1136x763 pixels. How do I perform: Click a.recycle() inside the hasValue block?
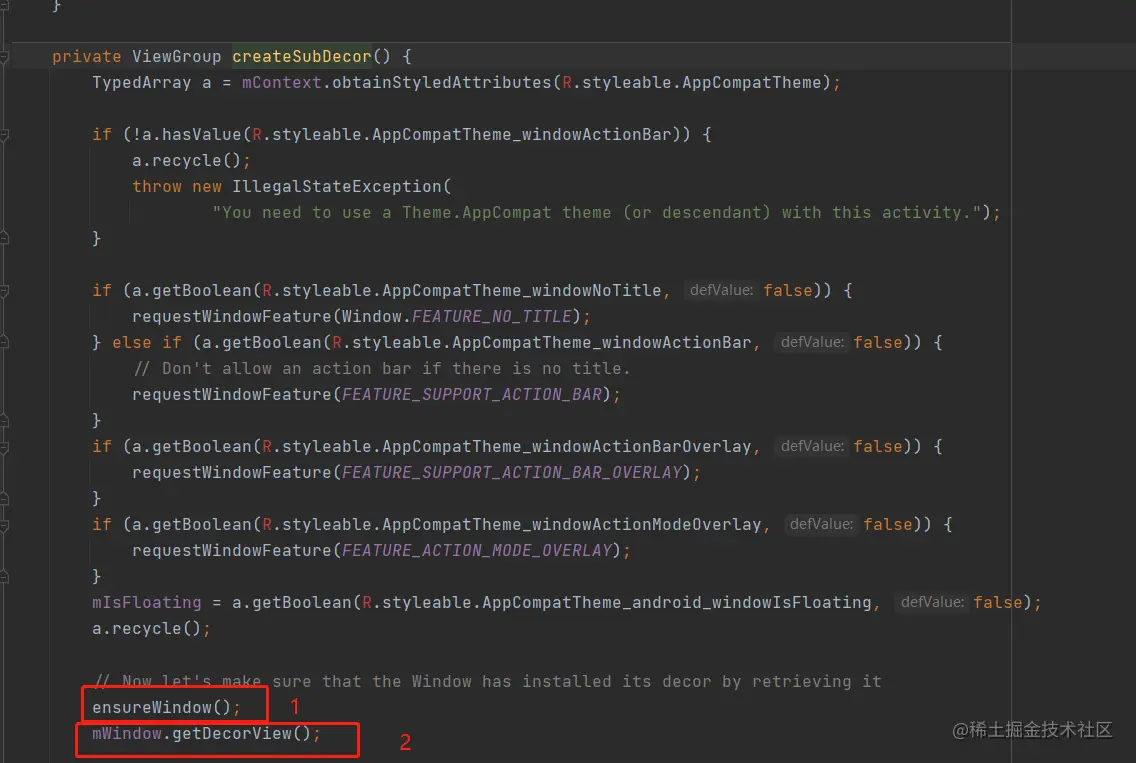point(186,161)
